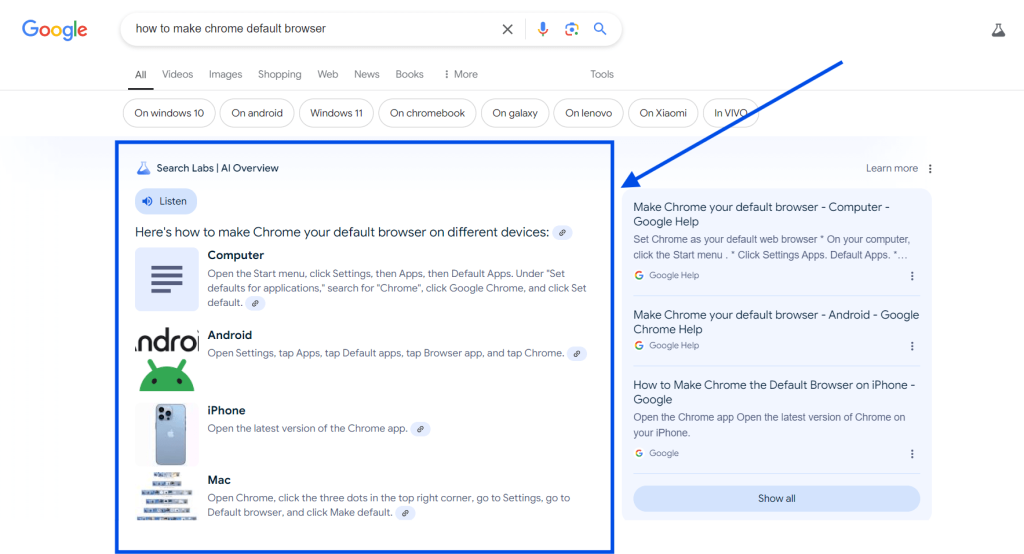Open Make Chrome default browser Computer result

pyautogui.click(x=761, y=214)
